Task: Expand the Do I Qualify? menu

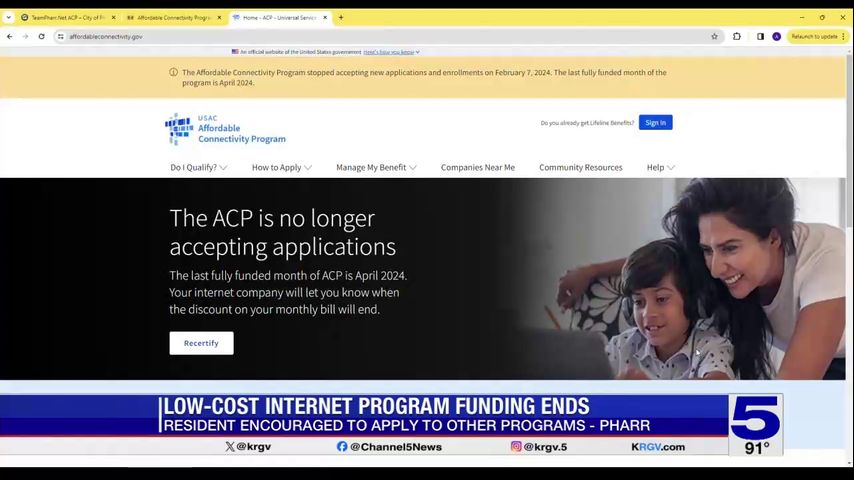Action: coord(199,167)
